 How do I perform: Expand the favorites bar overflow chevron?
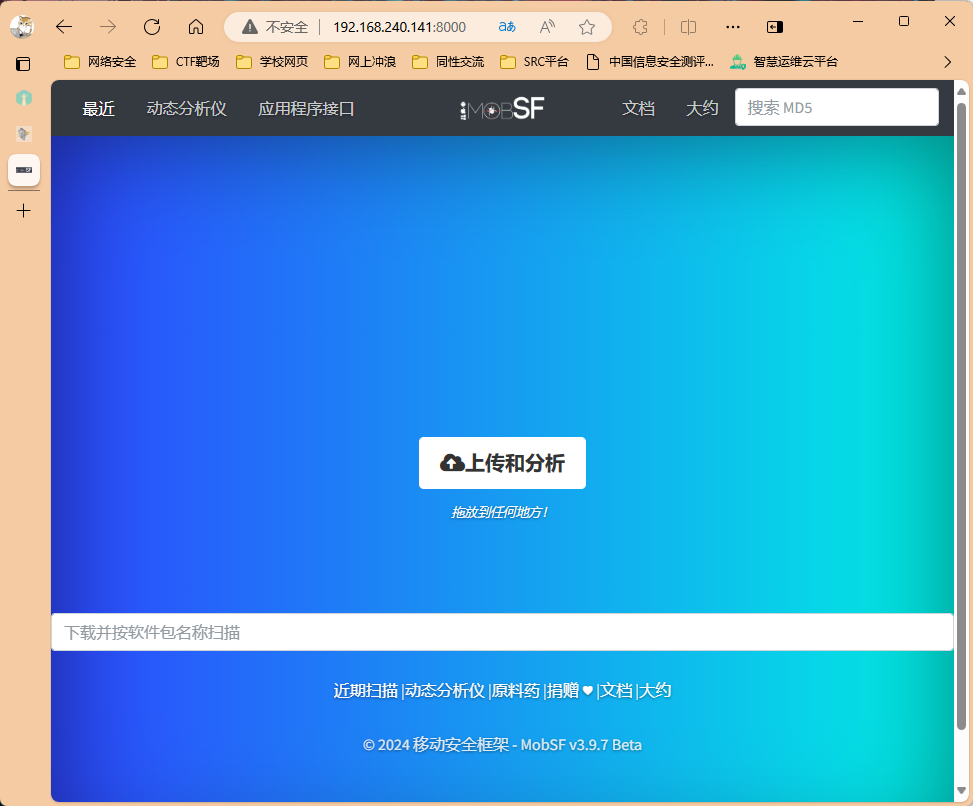[x=947, y=62]
